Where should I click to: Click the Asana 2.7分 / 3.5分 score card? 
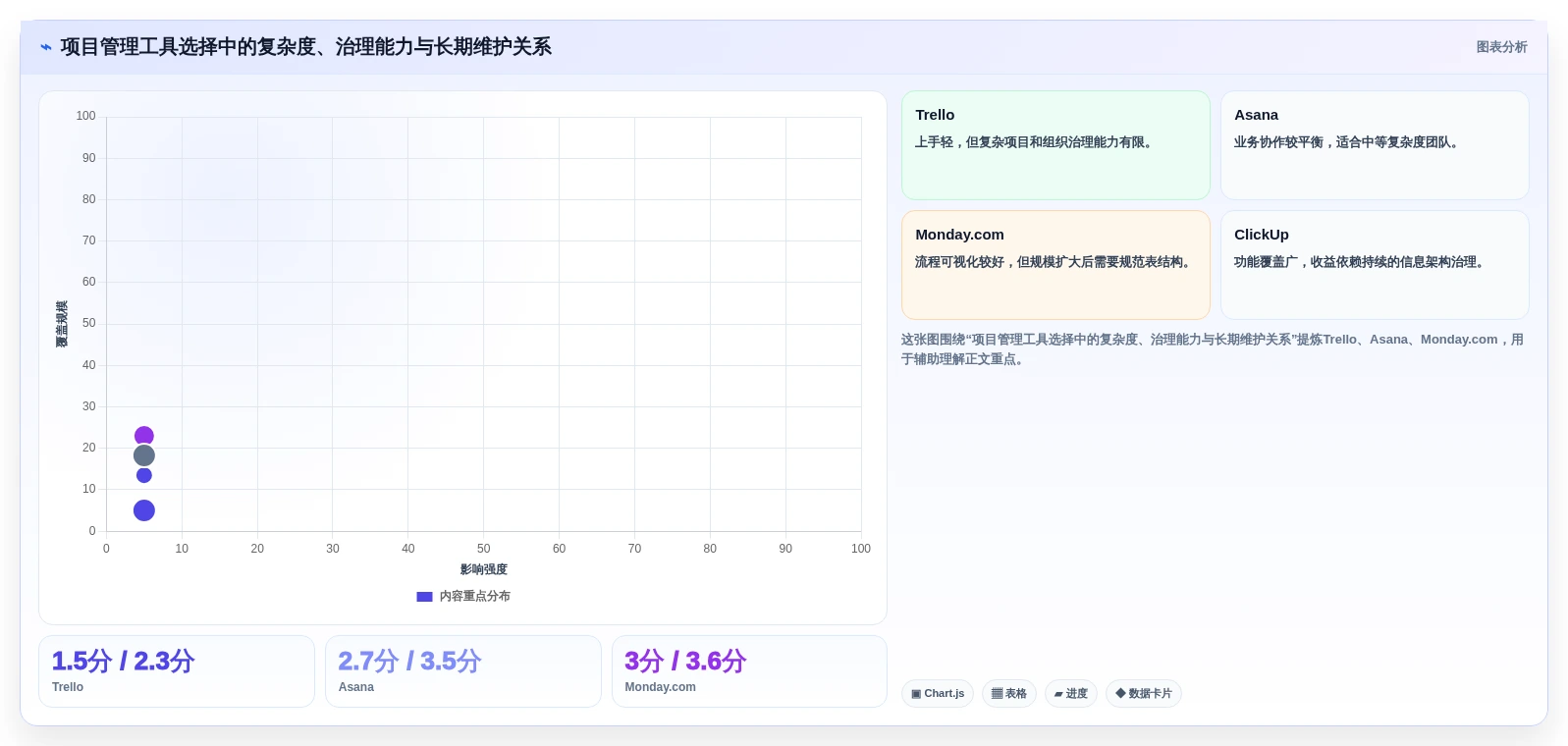pyautogui.click(x=463, y=671)
